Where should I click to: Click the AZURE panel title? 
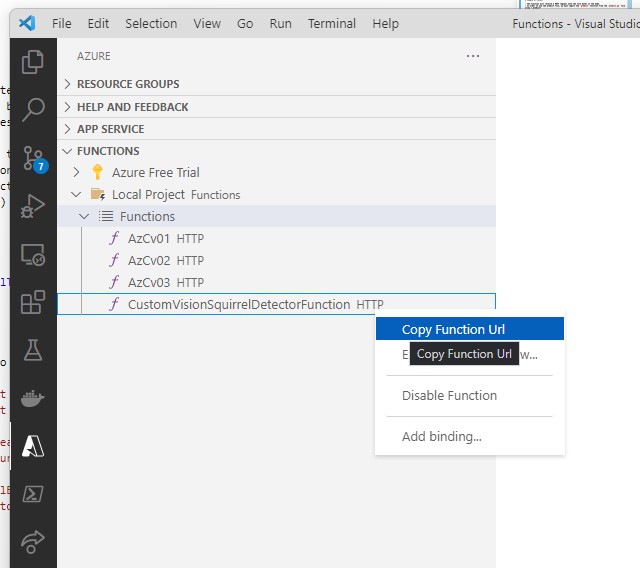pyautogui.click(x=93, y=56)
